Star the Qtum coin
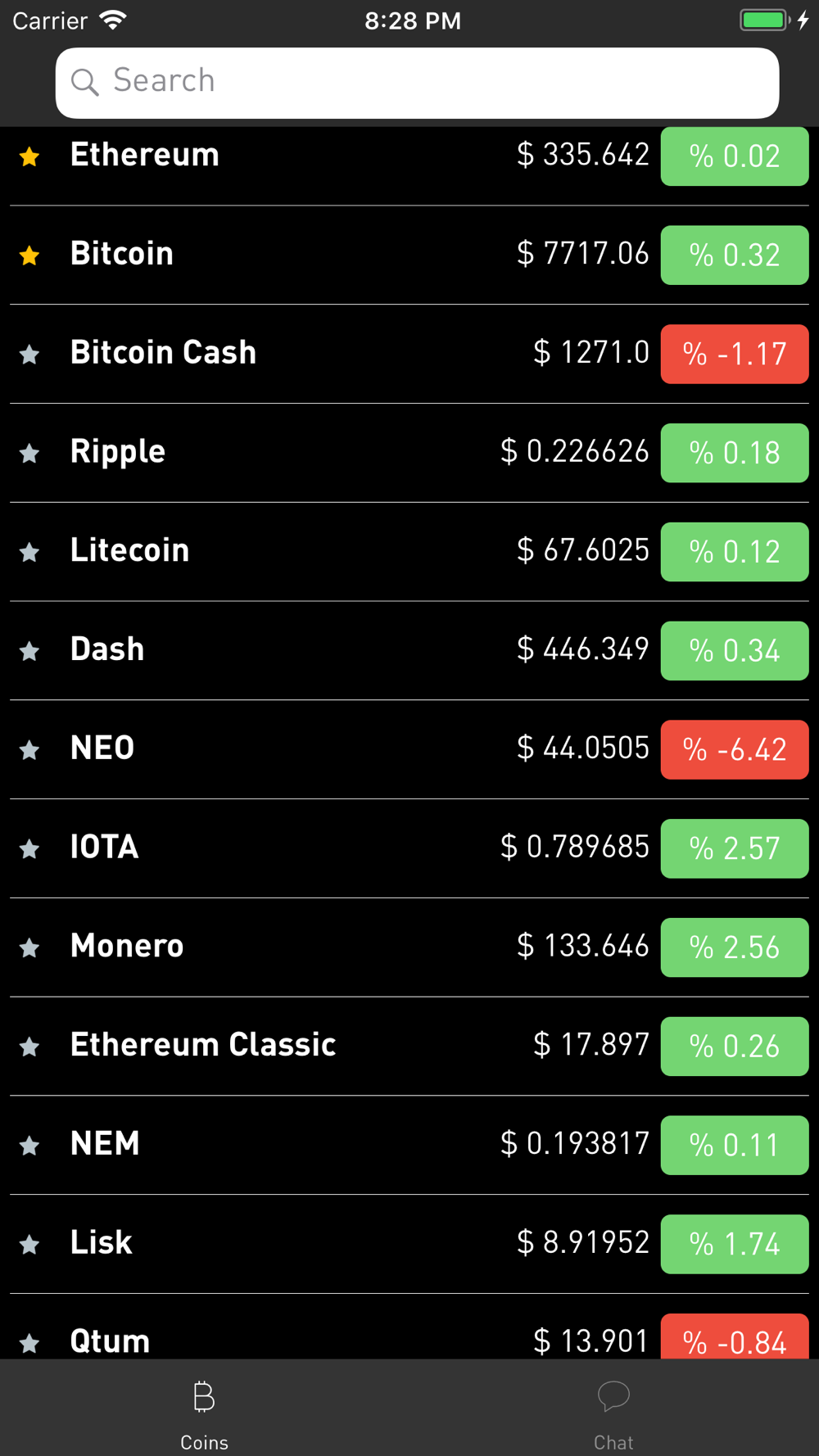 coord(29,1343)
